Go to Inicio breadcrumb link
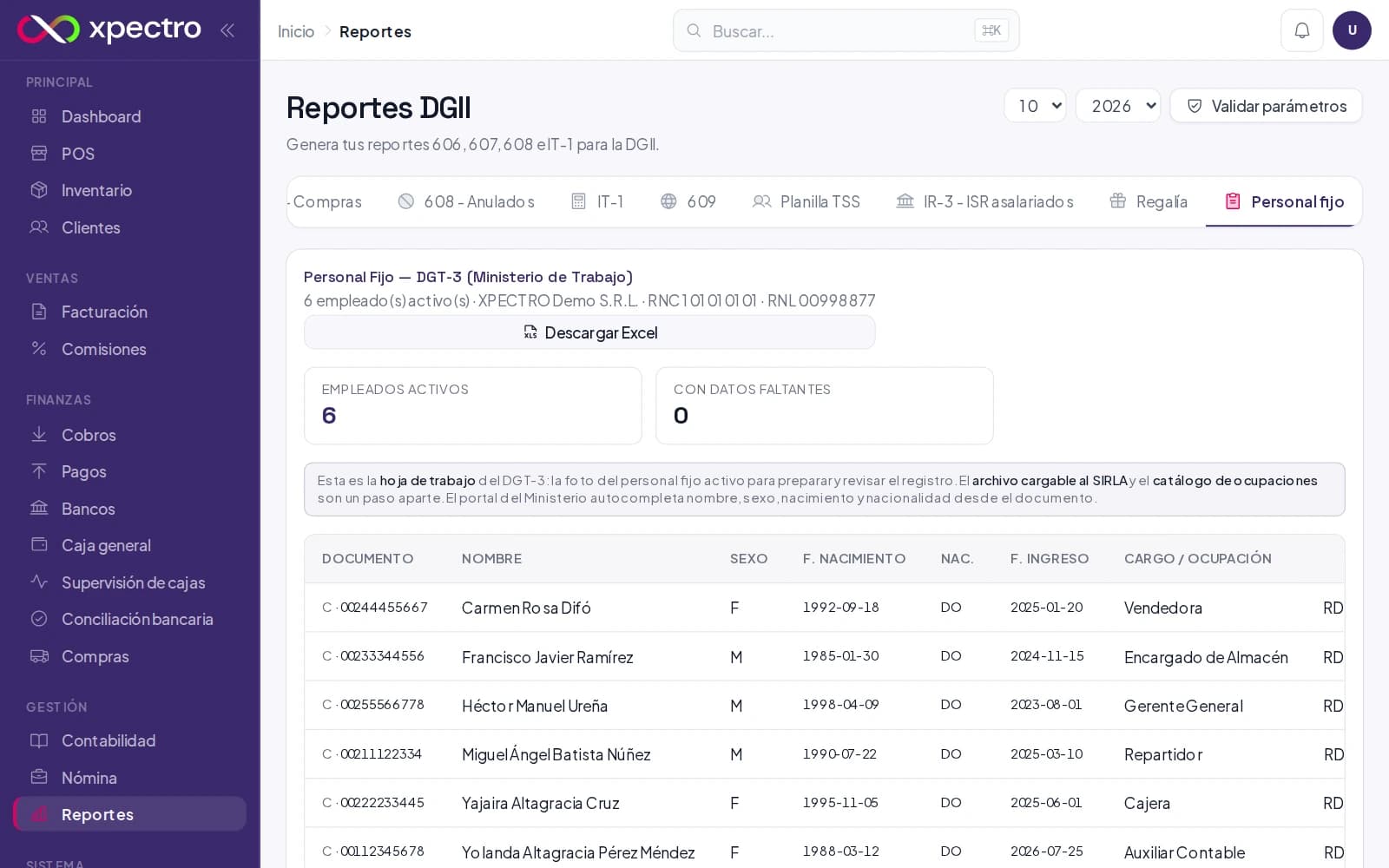1389x868 pixels. tap(296, 31)
